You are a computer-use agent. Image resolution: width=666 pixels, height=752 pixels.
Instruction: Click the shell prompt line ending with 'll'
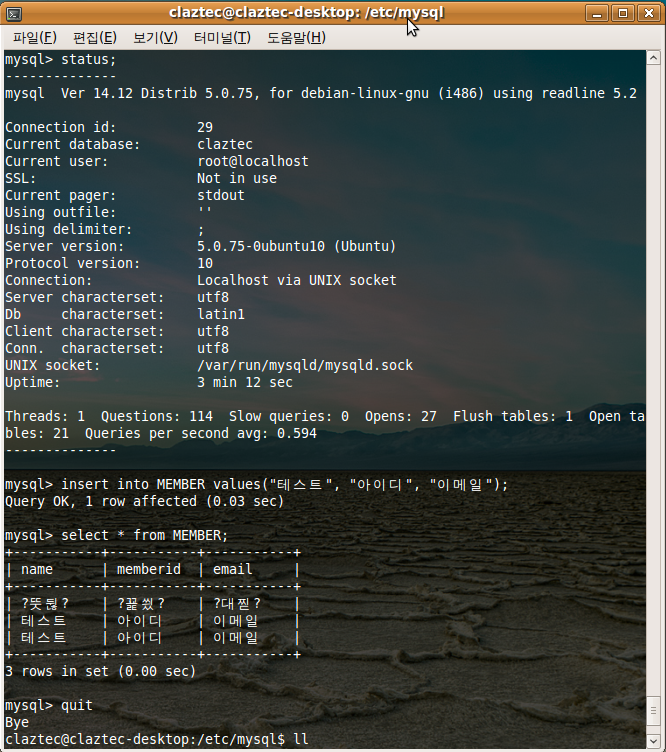point(156,740)
